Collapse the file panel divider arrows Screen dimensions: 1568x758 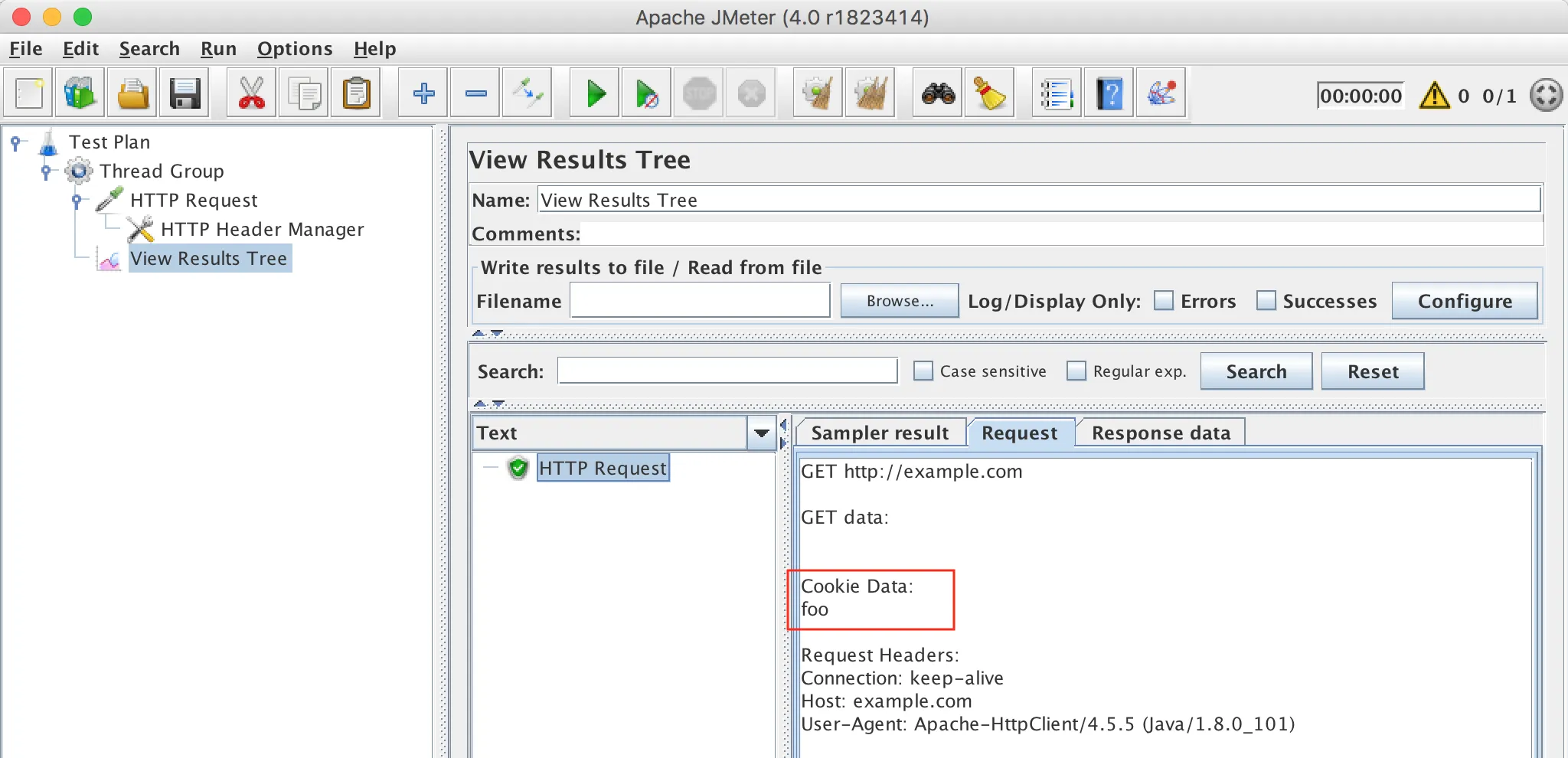click(488, 333)
